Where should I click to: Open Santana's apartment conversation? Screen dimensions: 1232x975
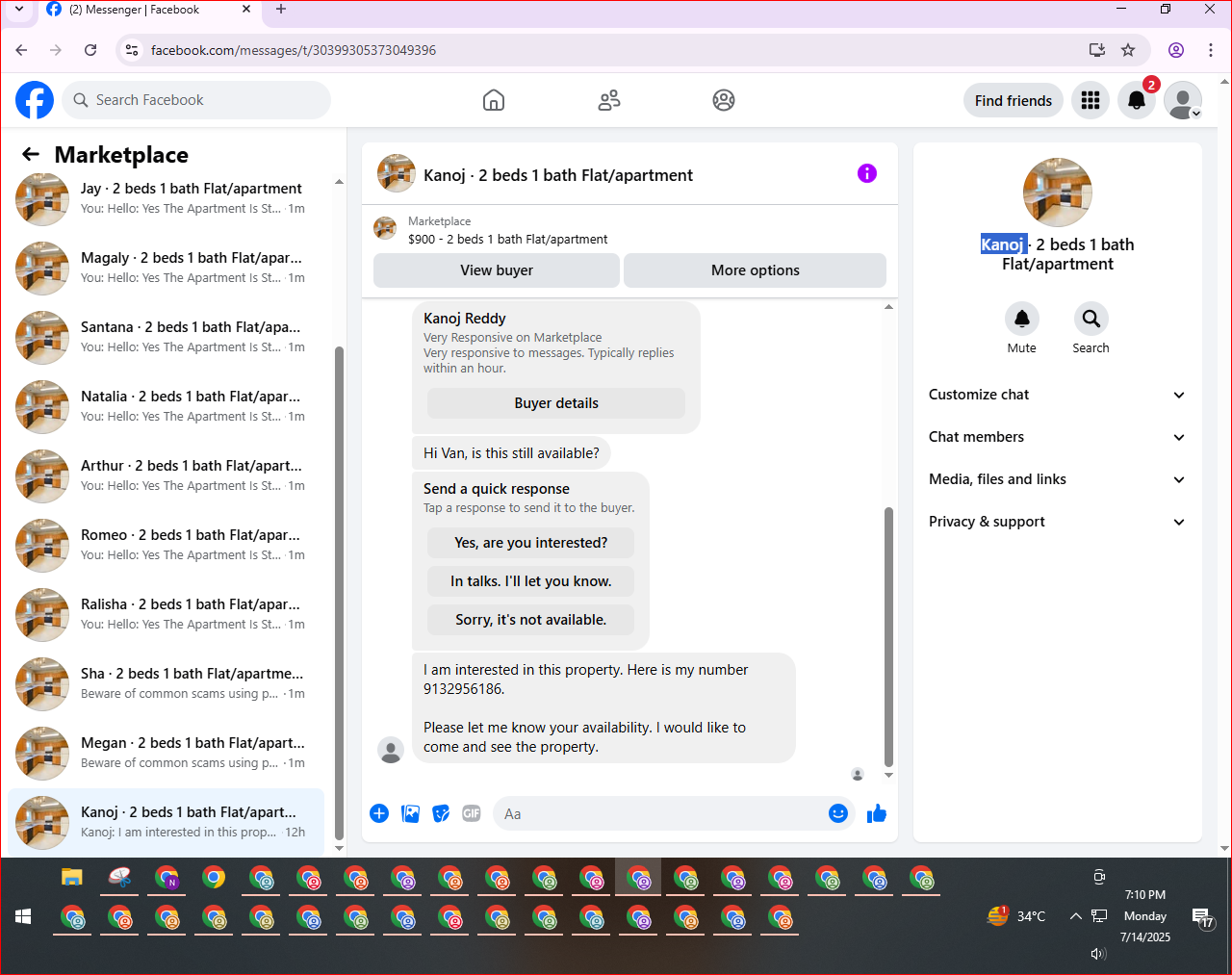[166, 337]
